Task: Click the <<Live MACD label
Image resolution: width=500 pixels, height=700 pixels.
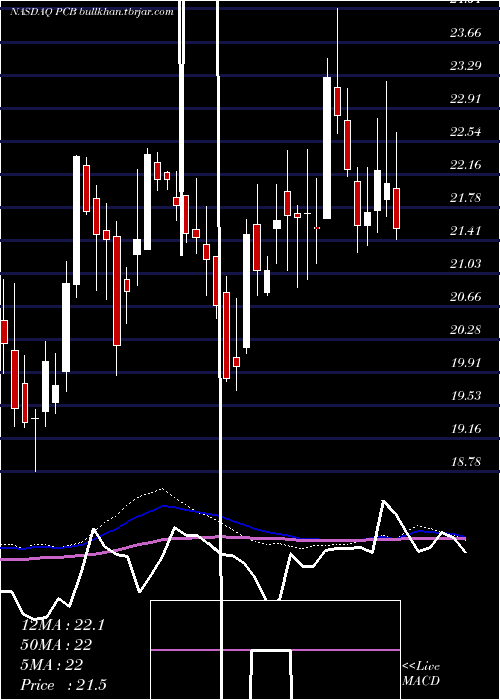Action: click(421, 673)
